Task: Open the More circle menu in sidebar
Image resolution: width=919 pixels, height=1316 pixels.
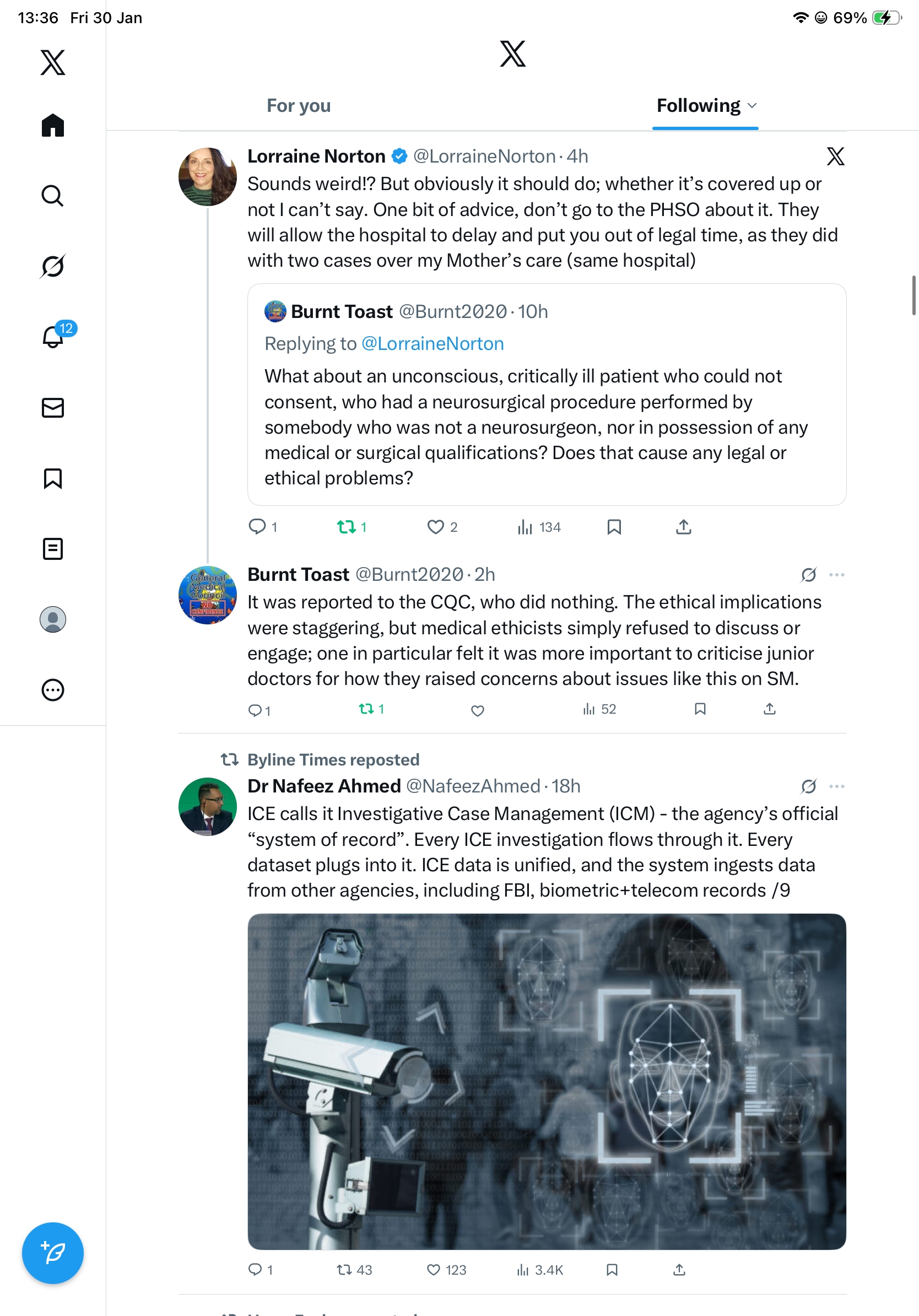Action: coord(53,689)
